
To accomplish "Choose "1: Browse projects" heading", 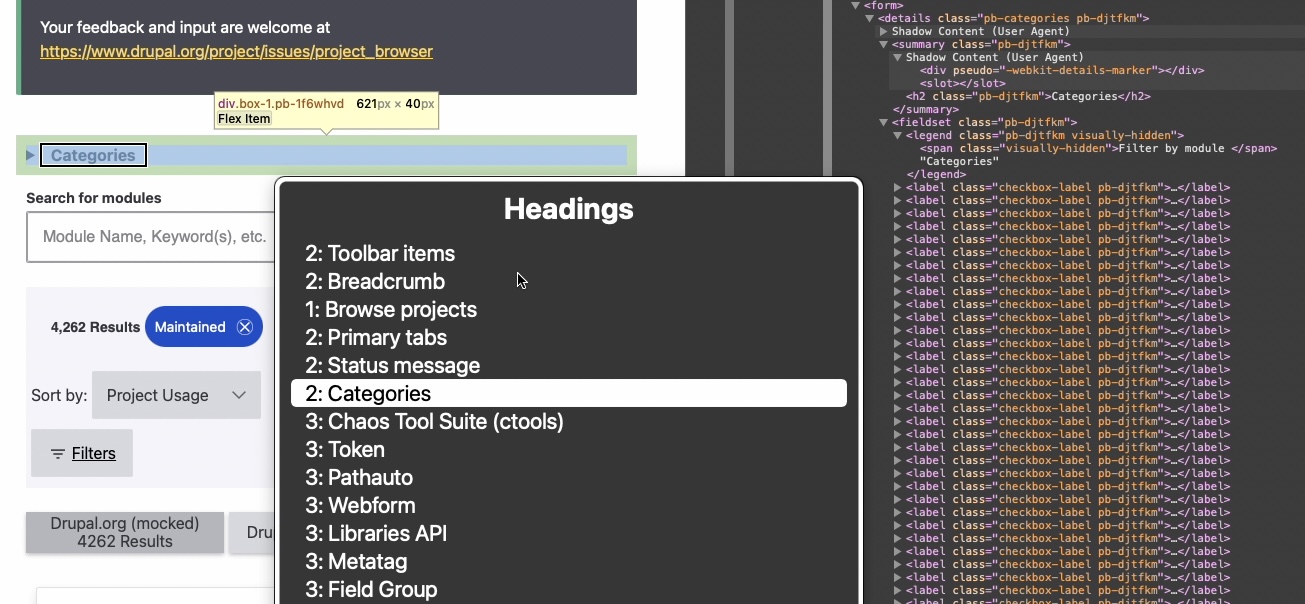I will (390, 309).
